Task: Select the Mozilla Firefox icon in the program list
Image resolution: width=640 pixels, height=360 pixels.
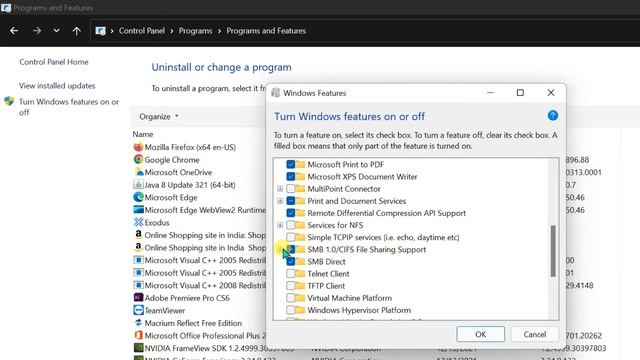Action: pyautogui.click(x=138, y=147)
